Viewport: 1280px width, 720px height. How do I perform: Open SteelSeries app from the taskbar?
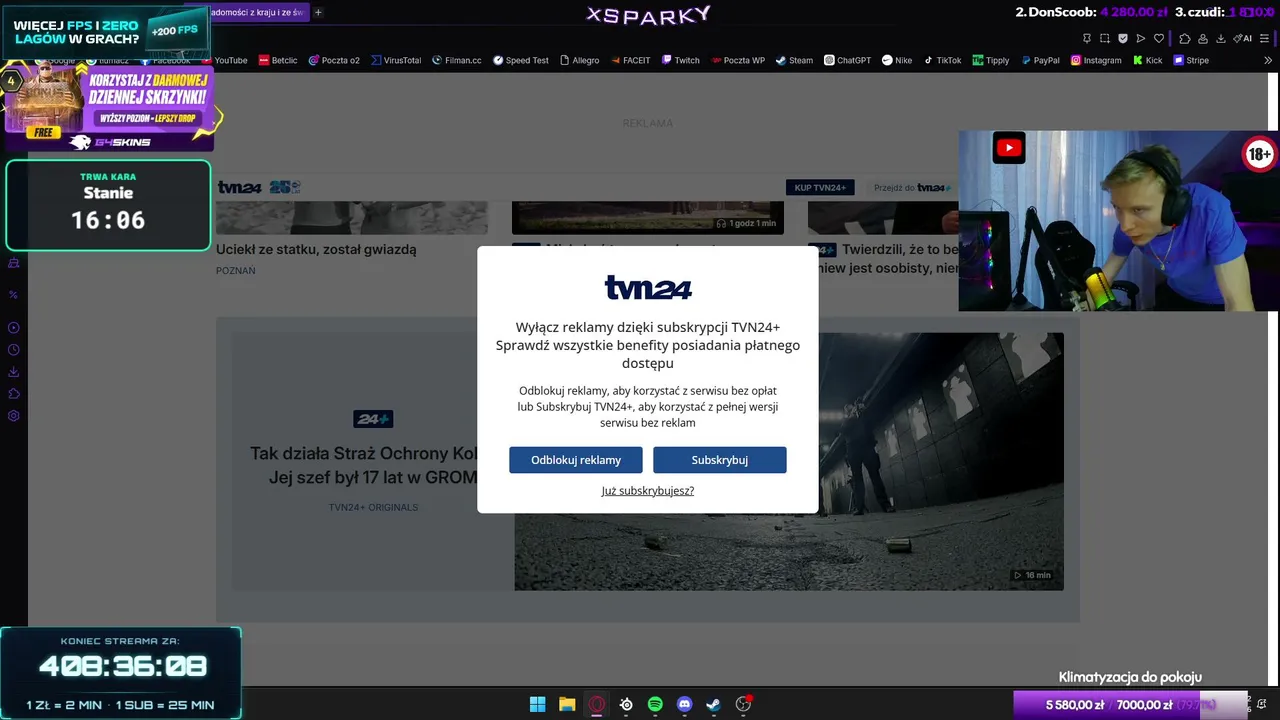(626, 704)
